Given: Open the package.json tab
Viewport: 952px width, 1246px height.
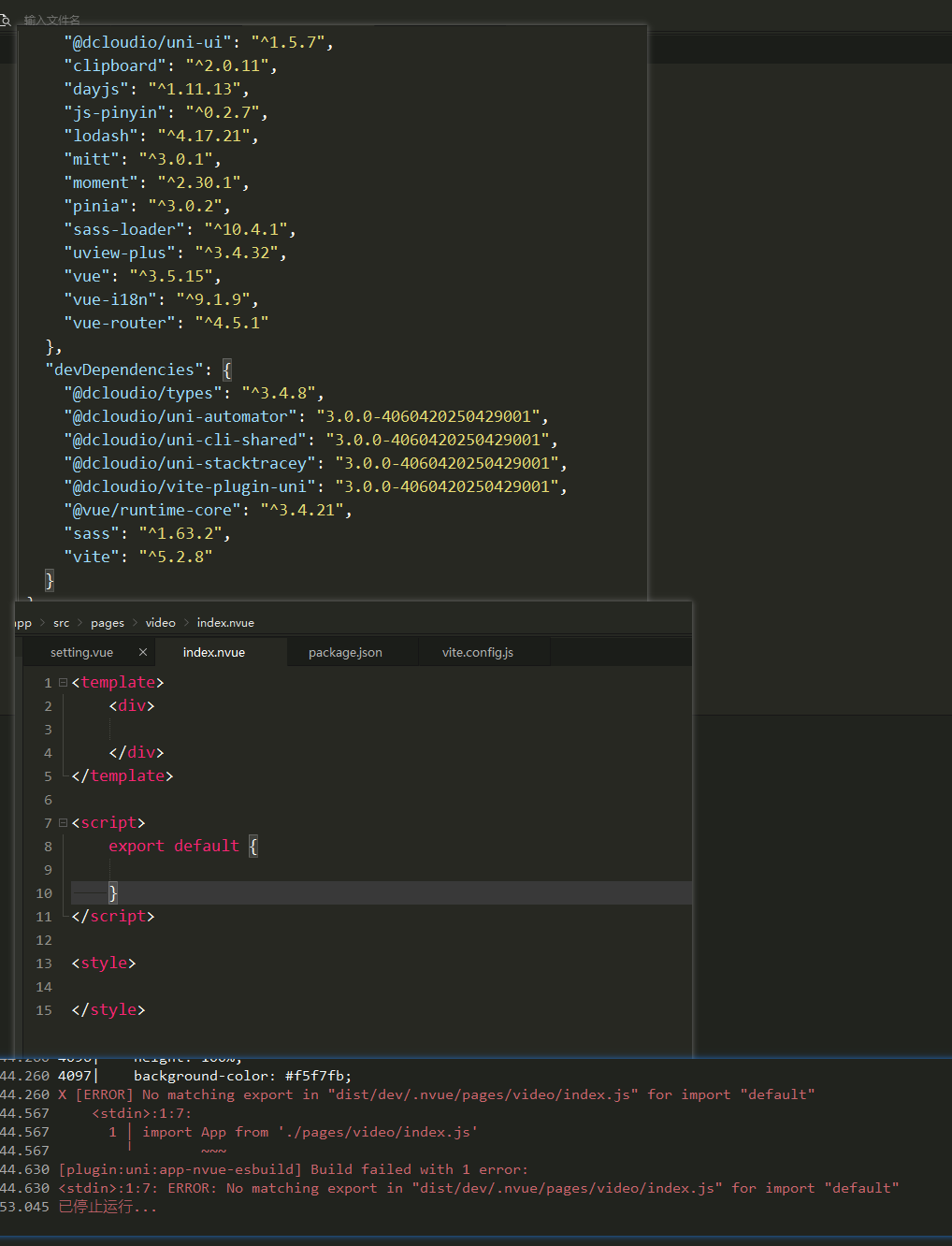Looking at the screenshot, I should [345, 652].
